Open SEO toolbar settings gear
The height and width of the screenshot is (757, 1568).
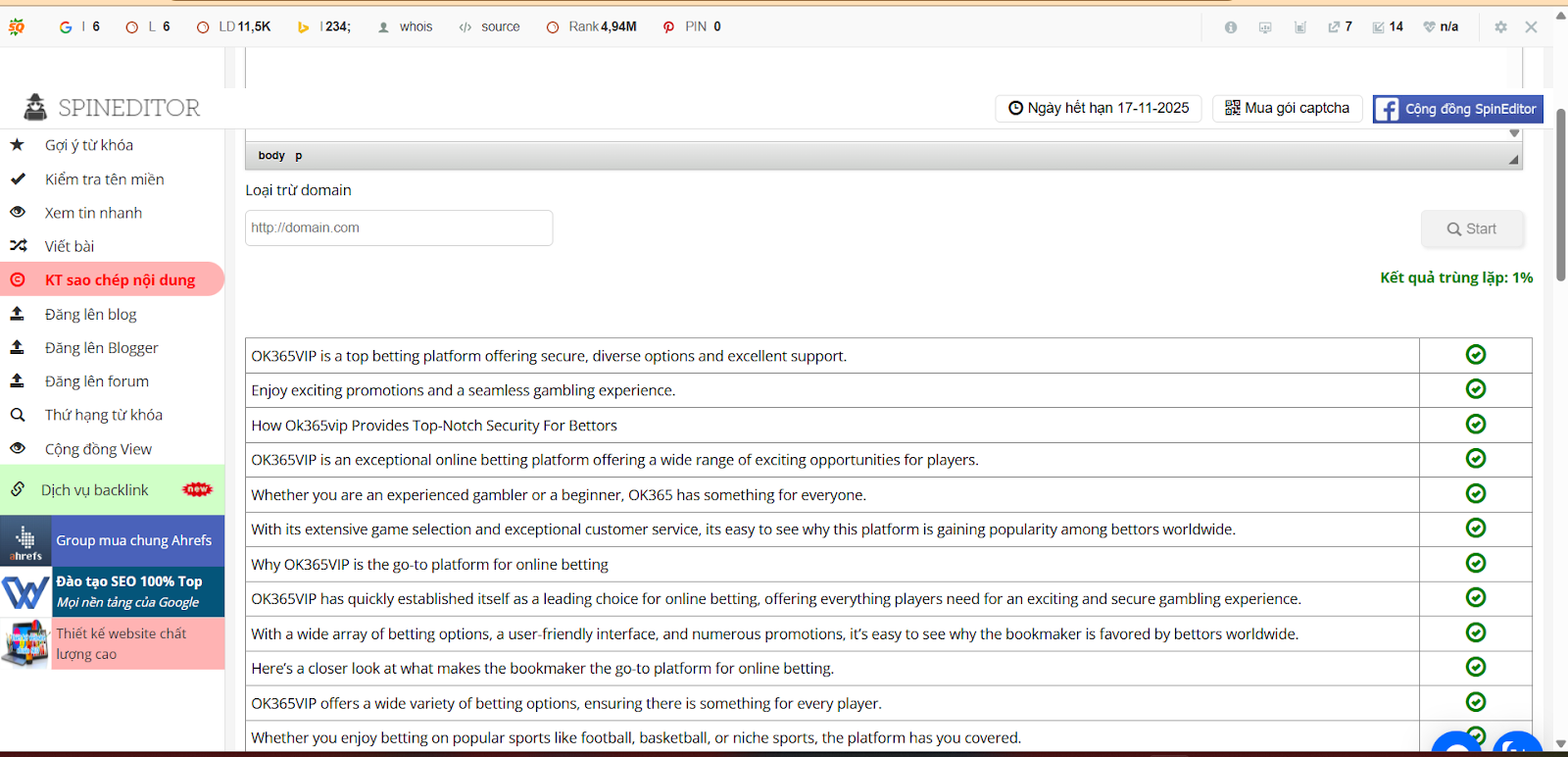point(1500,27)
